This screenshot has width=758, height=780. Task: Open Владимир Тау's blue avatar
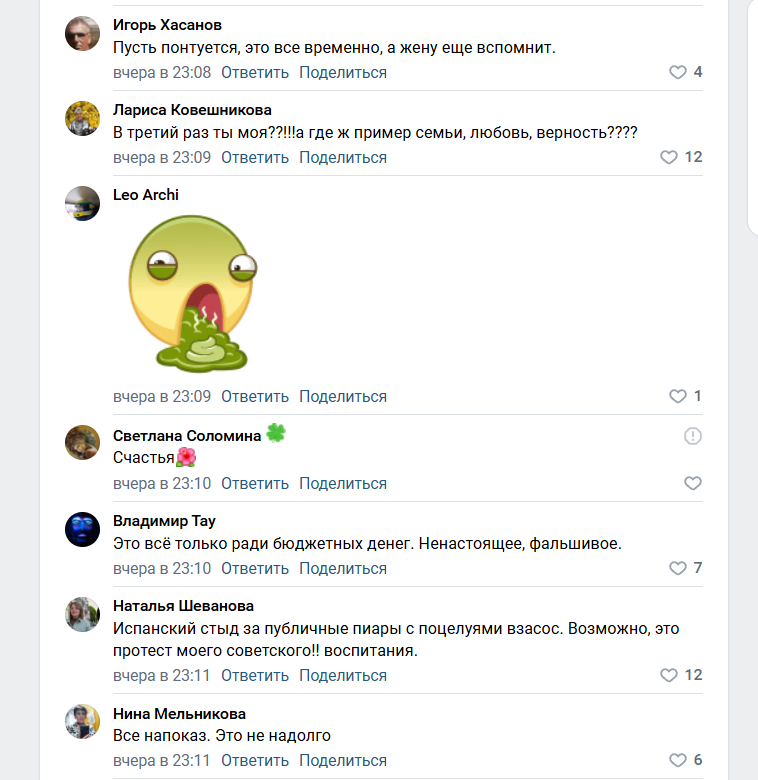(82, 529)
